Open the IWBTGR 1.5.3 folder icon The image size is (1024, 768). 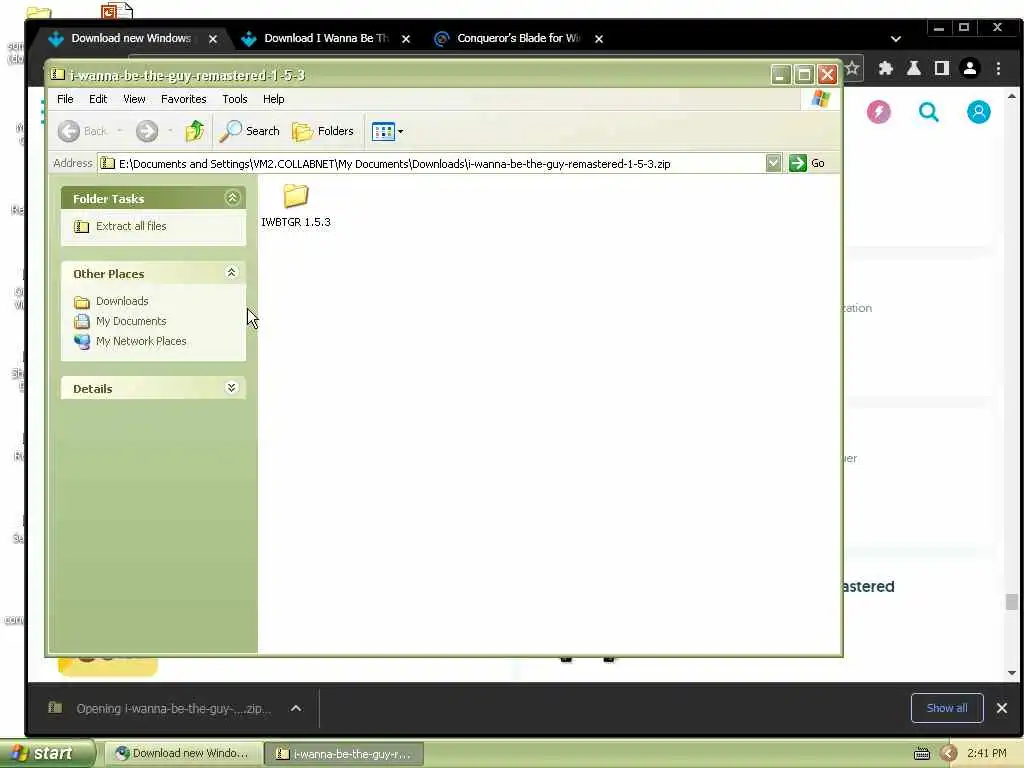coord(295,196)
